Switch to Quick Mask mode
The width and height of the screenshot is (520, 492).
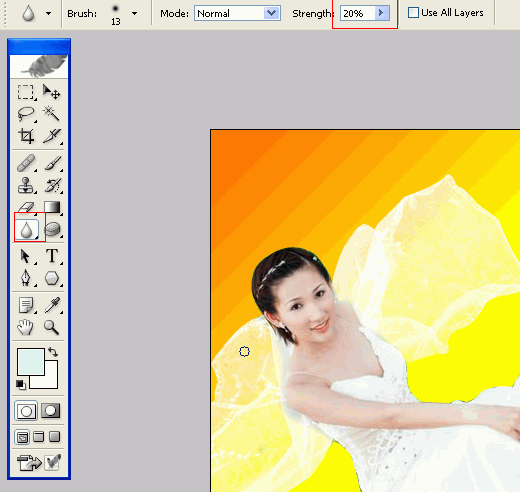point(50,411)
